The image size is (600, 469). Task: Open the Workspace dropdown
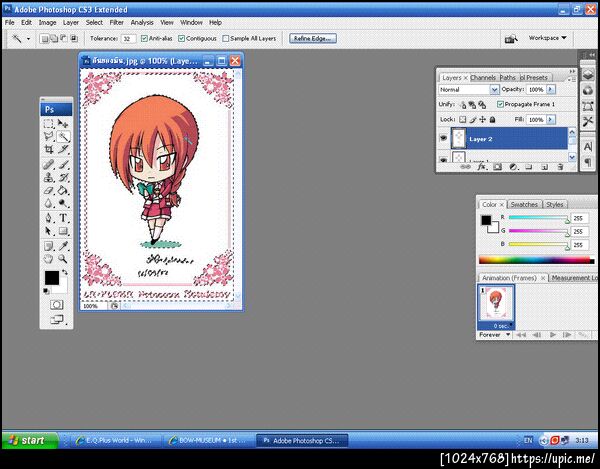547,38
